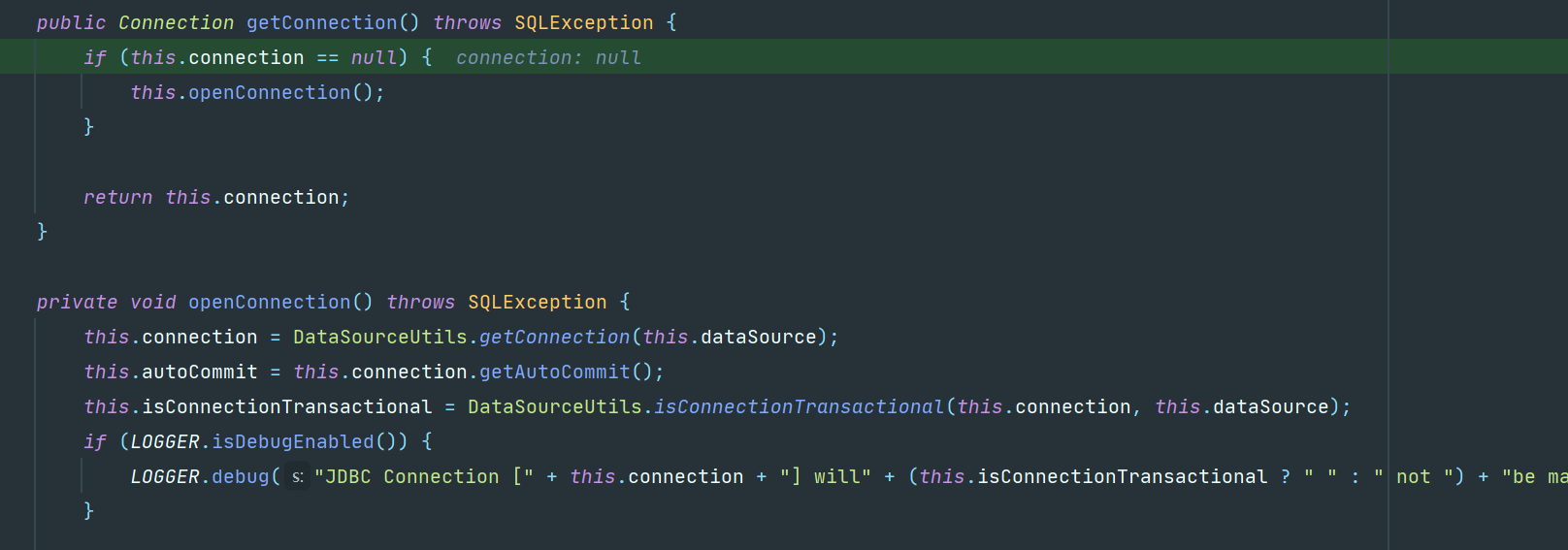Viewport: 1568px width, 550px height.
Task: Click the 's:' parameter hint in LOGGER.debug
Action: [298, 476]
